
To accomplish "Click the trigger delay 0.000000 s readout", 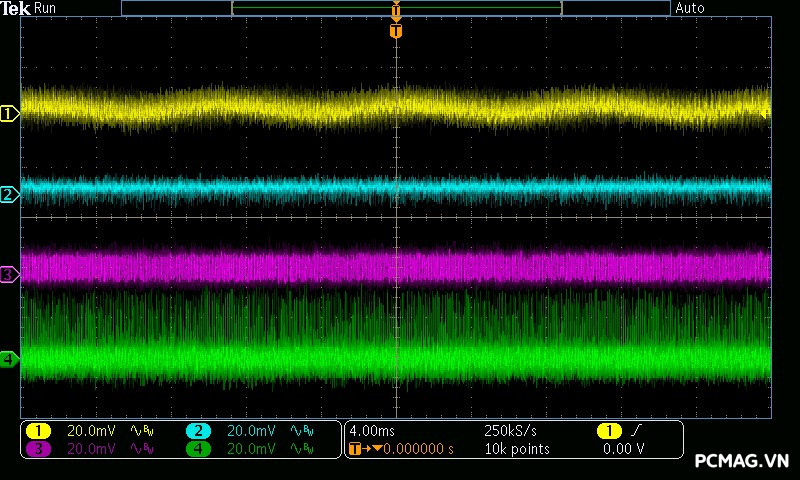I will click(x=418, y=449).
